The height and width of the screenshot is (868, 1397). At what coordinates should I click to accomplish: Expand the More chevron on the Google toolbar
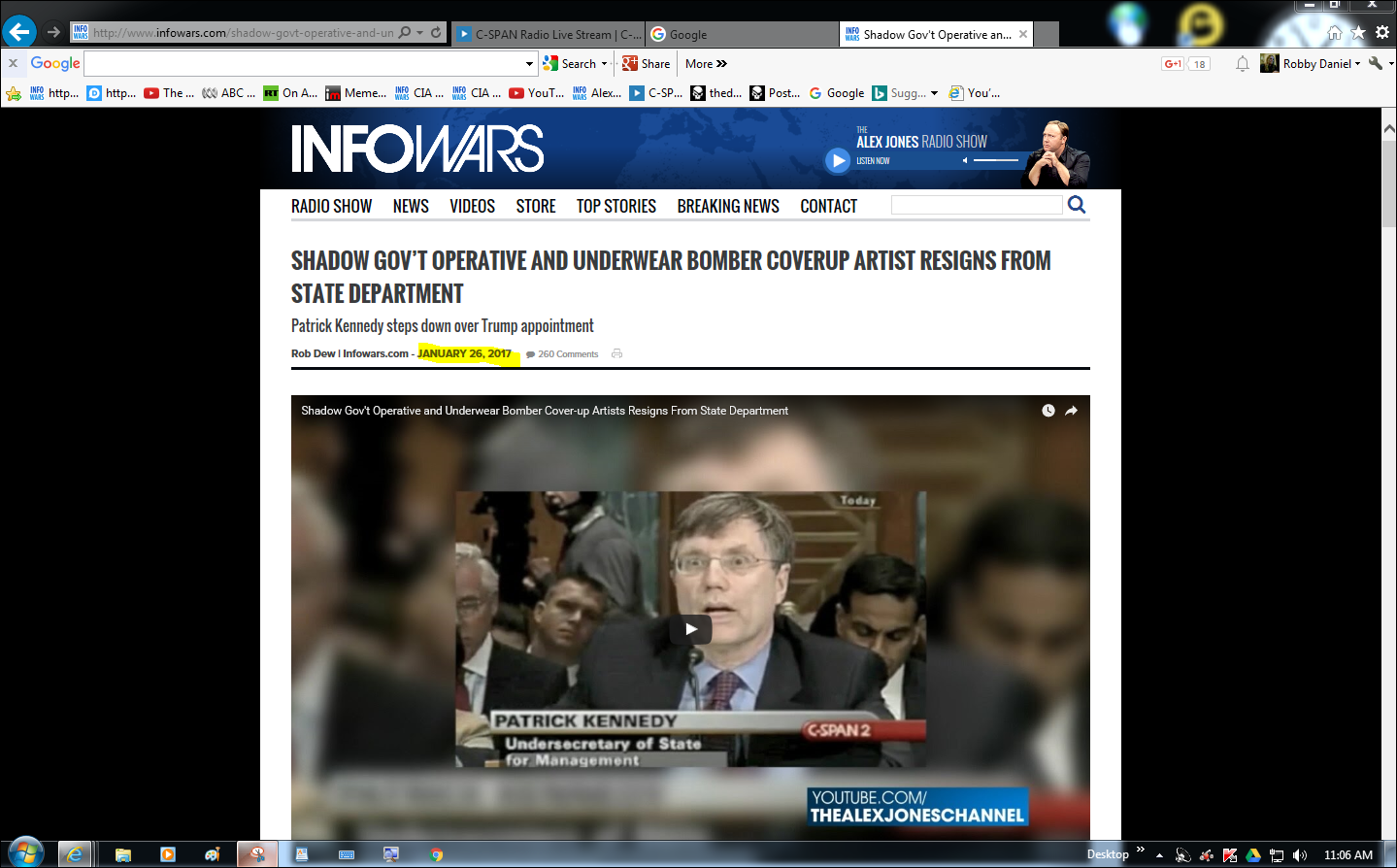click(x=721, y=64)
